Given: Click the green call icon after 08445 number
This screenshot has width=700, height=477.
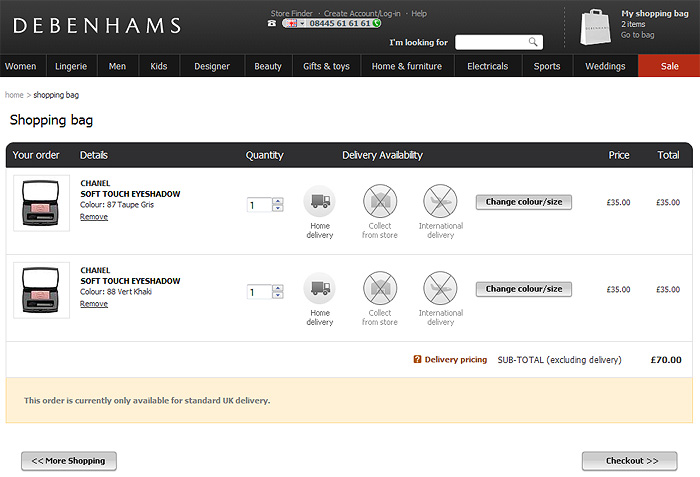Looking at the screenshot, I should 376,23.
